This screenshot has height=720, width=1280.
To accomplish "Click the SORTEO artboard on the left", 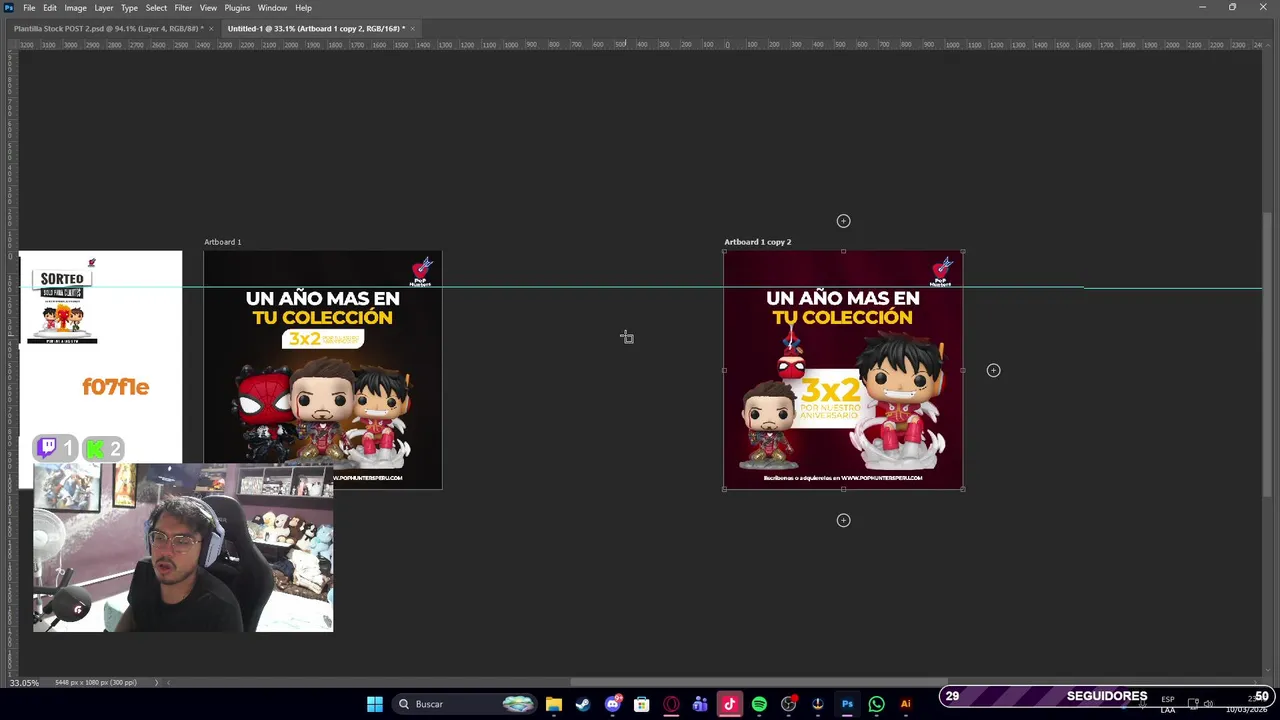I will (100, 370).
